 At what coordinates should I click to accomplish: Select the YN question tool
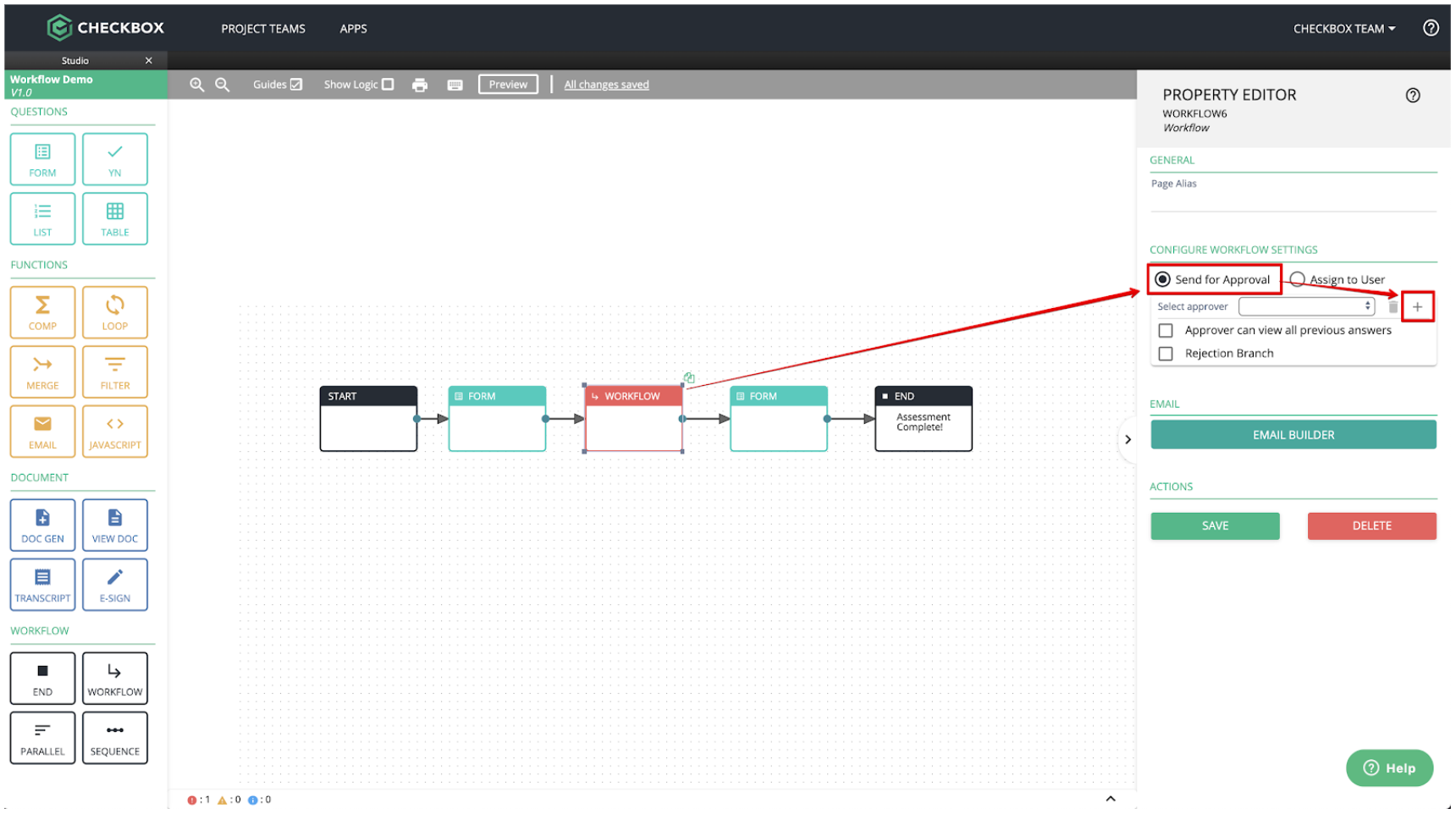point(115,159)
